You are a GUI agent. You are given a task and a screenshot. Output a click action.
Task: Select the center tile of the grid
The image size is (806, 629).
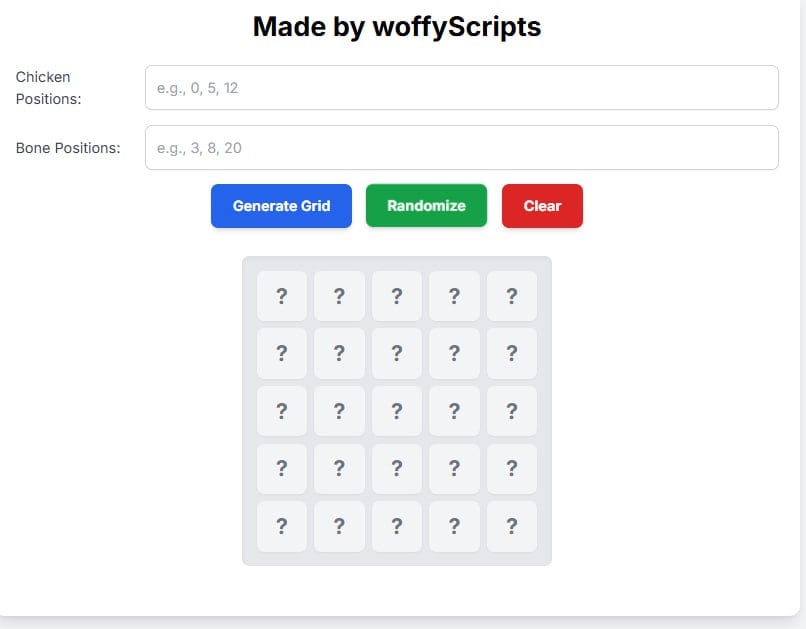click(397, 411)
